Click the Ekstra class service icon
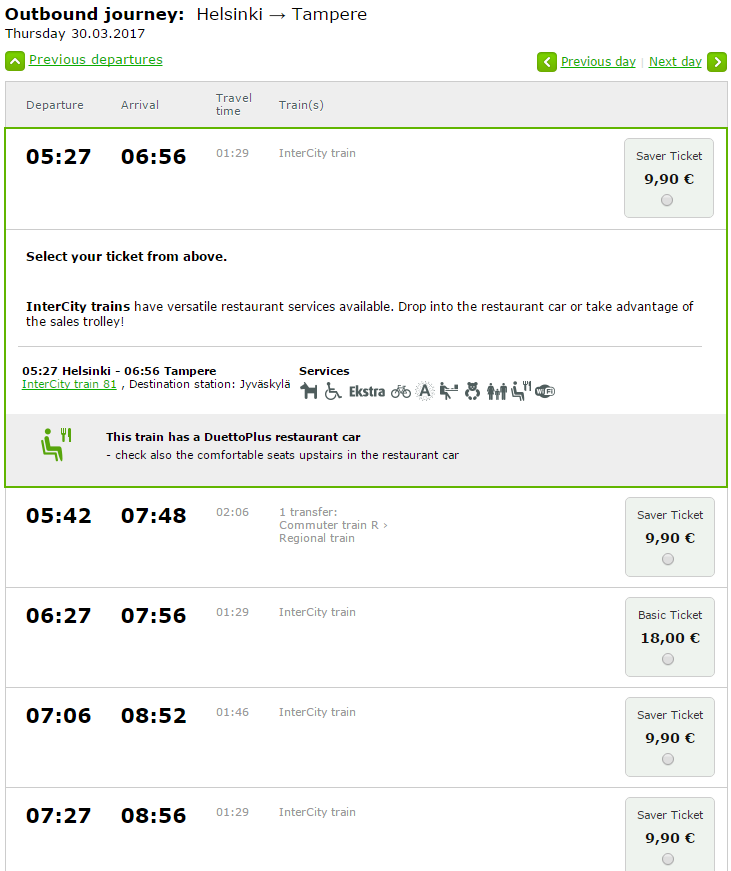 (367, 391)
